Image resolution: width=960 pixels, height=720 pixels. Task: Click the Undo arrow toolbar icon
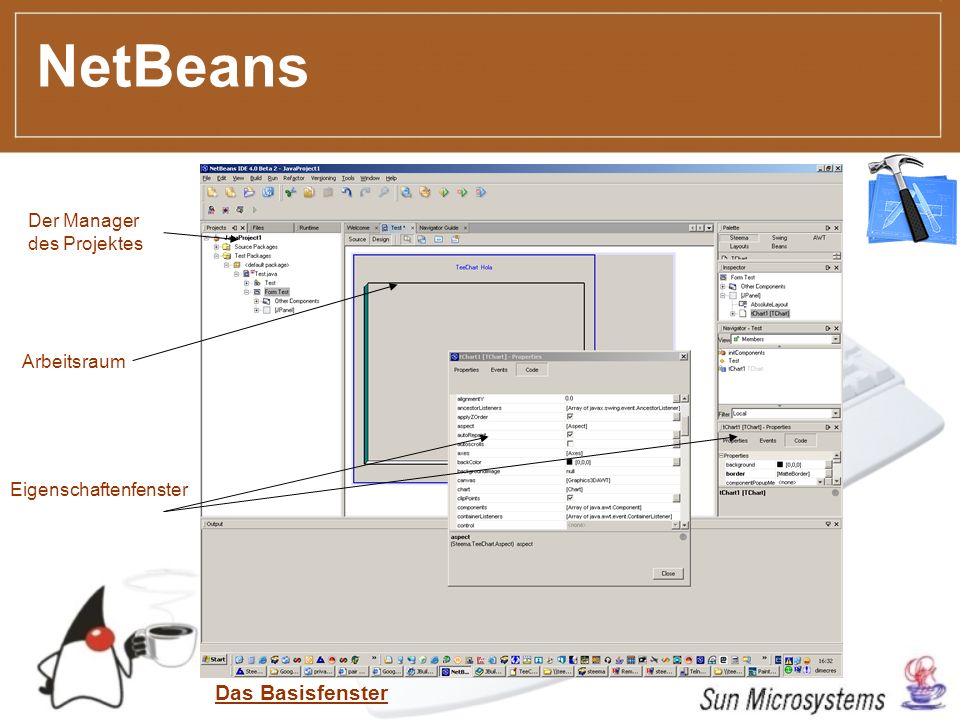tap(347, 192)
